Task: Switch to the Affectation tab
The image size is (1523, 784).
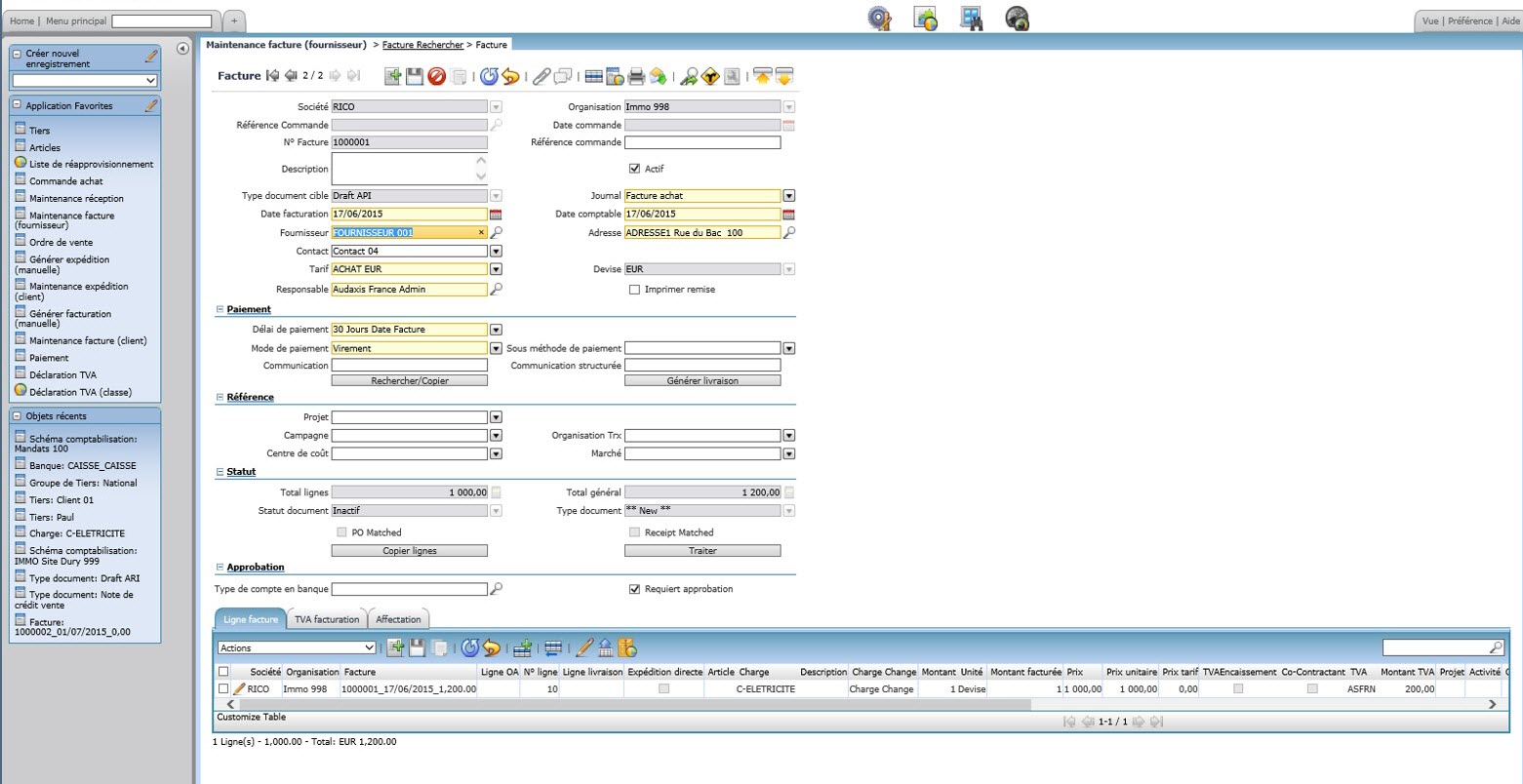Action: click(x=399, y=619)
